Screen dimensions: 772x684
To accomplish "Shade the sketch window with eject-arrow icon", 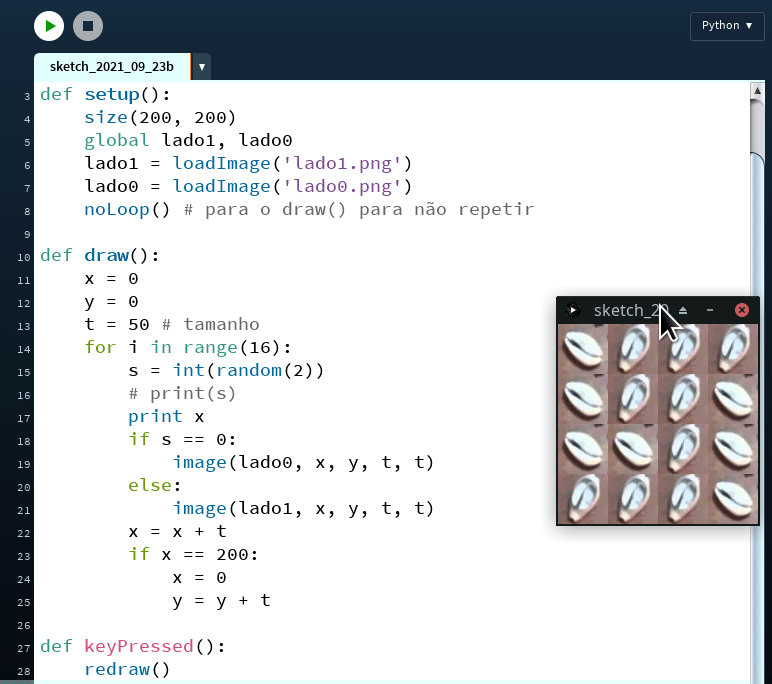I will point(683,310).
